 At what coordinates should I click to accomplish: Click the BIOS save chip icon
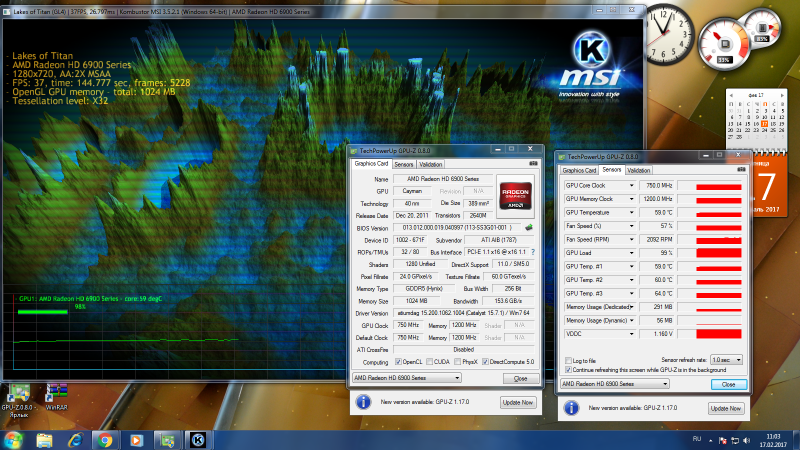click(528, 227)
